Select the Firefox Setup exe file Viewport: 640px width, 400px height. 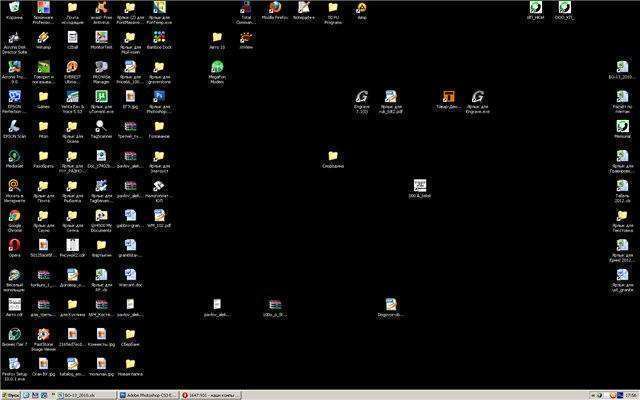[x=14, y=369]
